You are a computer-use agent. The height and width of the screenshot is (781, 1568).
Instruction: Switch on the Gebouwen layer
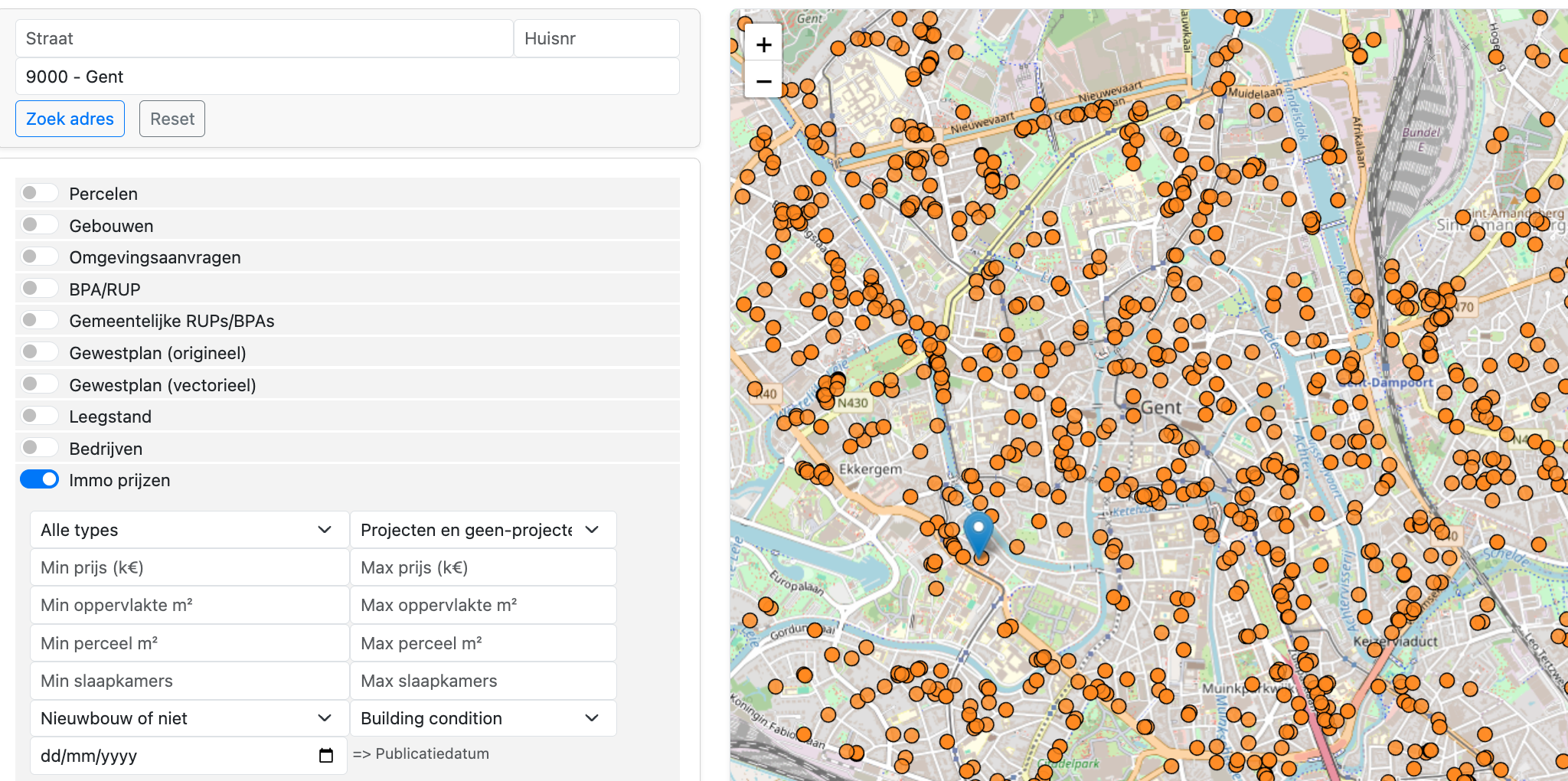(x=40, y=225)
